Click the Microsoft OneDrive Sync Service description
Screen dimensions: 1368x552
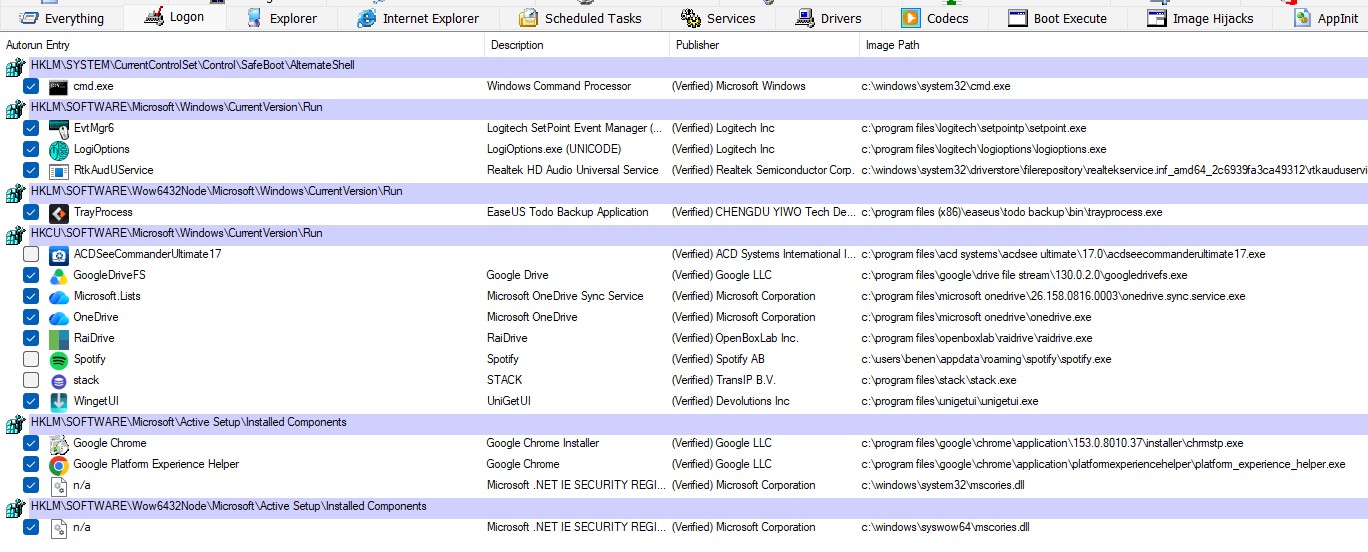[565, 296]
